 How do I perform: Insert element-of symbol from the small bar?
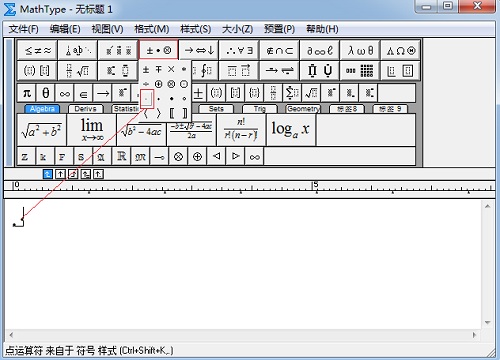click(84, 93)
